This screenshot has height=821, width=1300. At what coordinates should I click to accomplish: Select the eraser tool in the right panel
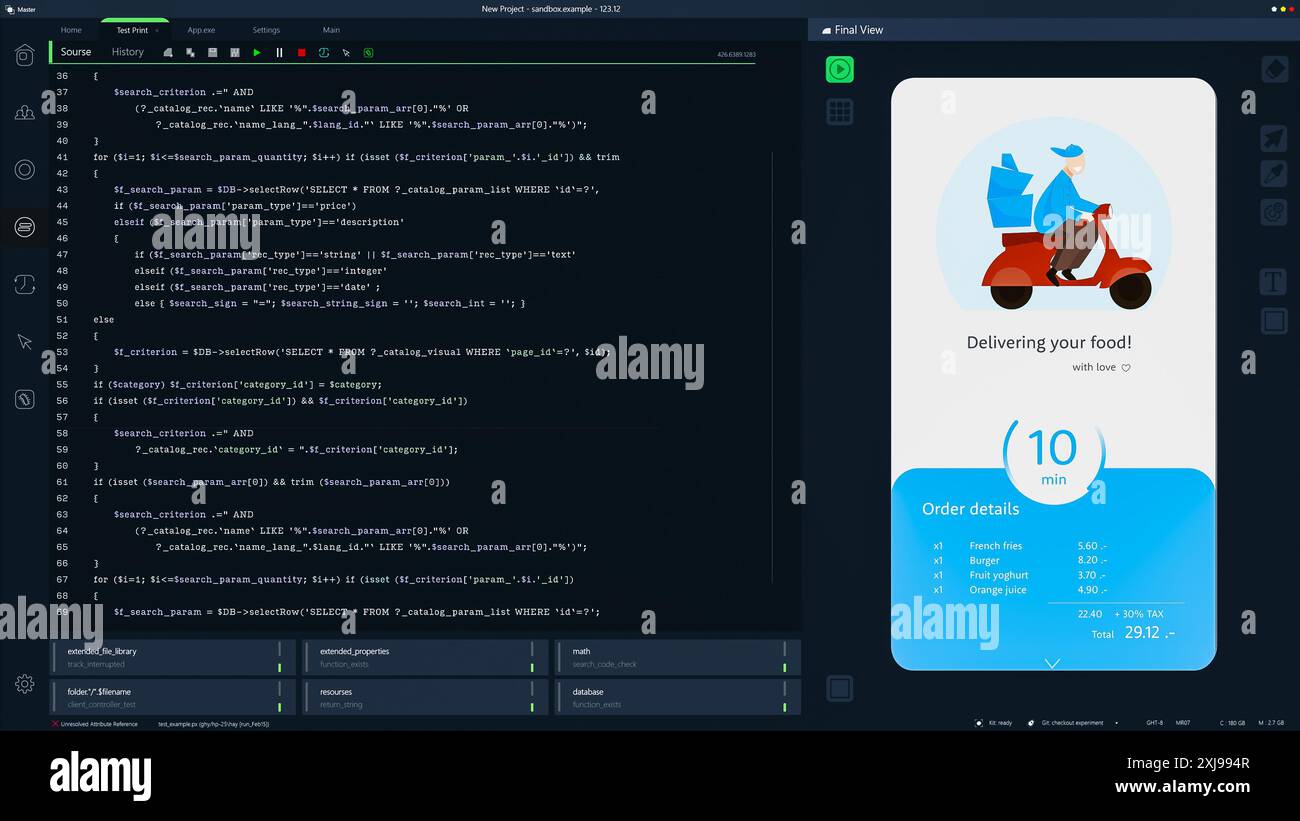point(1273,69)
